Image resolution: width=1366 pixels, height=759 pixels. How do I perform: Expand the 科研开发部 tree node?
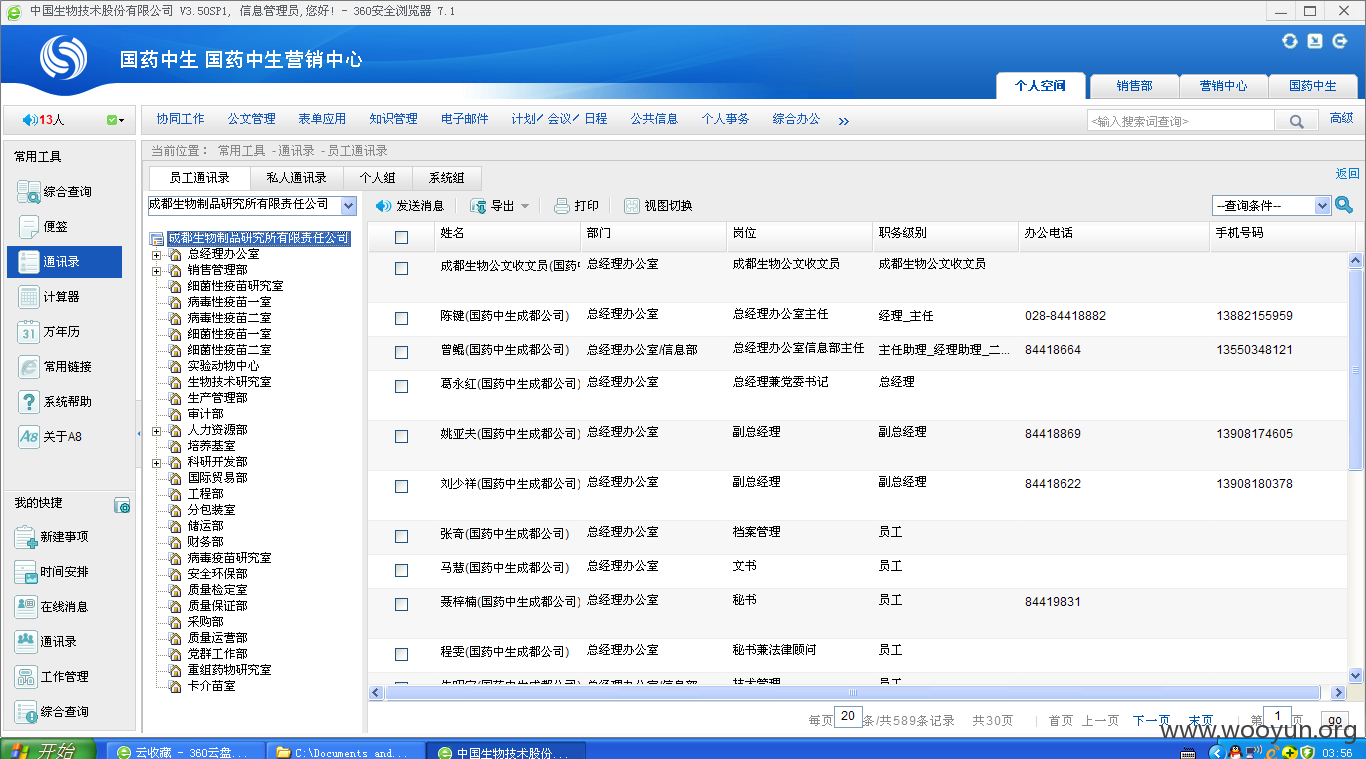156,462
